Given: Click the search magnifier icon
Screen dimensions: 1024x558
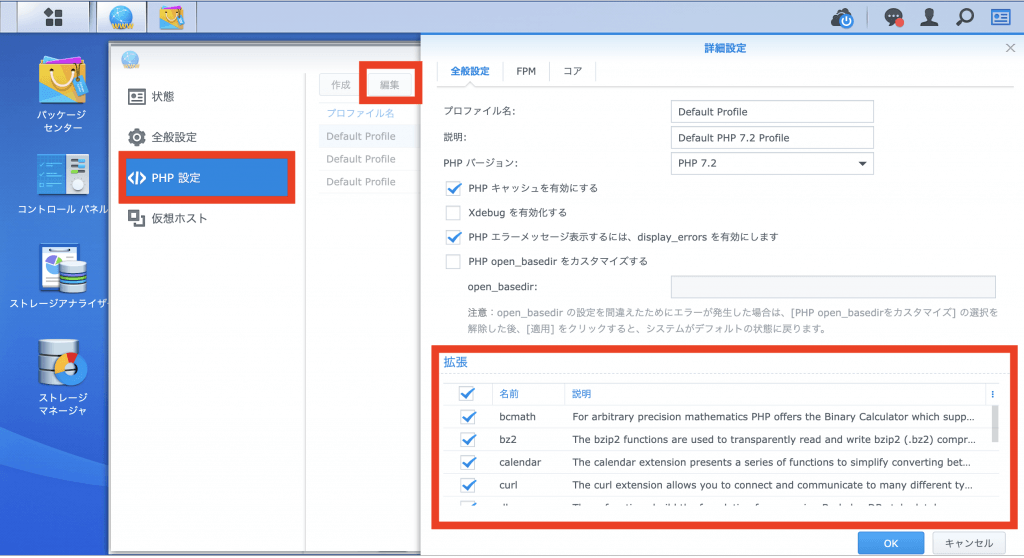Looking at the screenshot, I should tap(965, 17).
